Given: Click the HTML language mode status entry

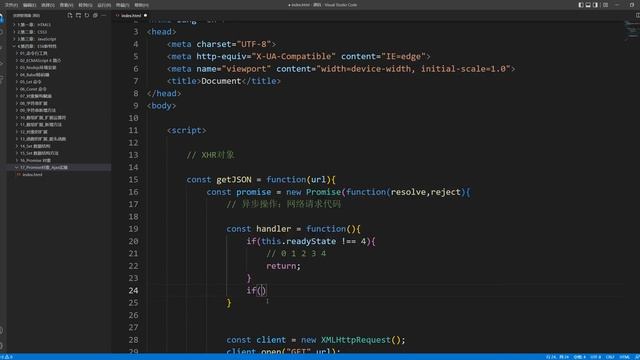Looking at the screenshot, I should pos(624,357).
